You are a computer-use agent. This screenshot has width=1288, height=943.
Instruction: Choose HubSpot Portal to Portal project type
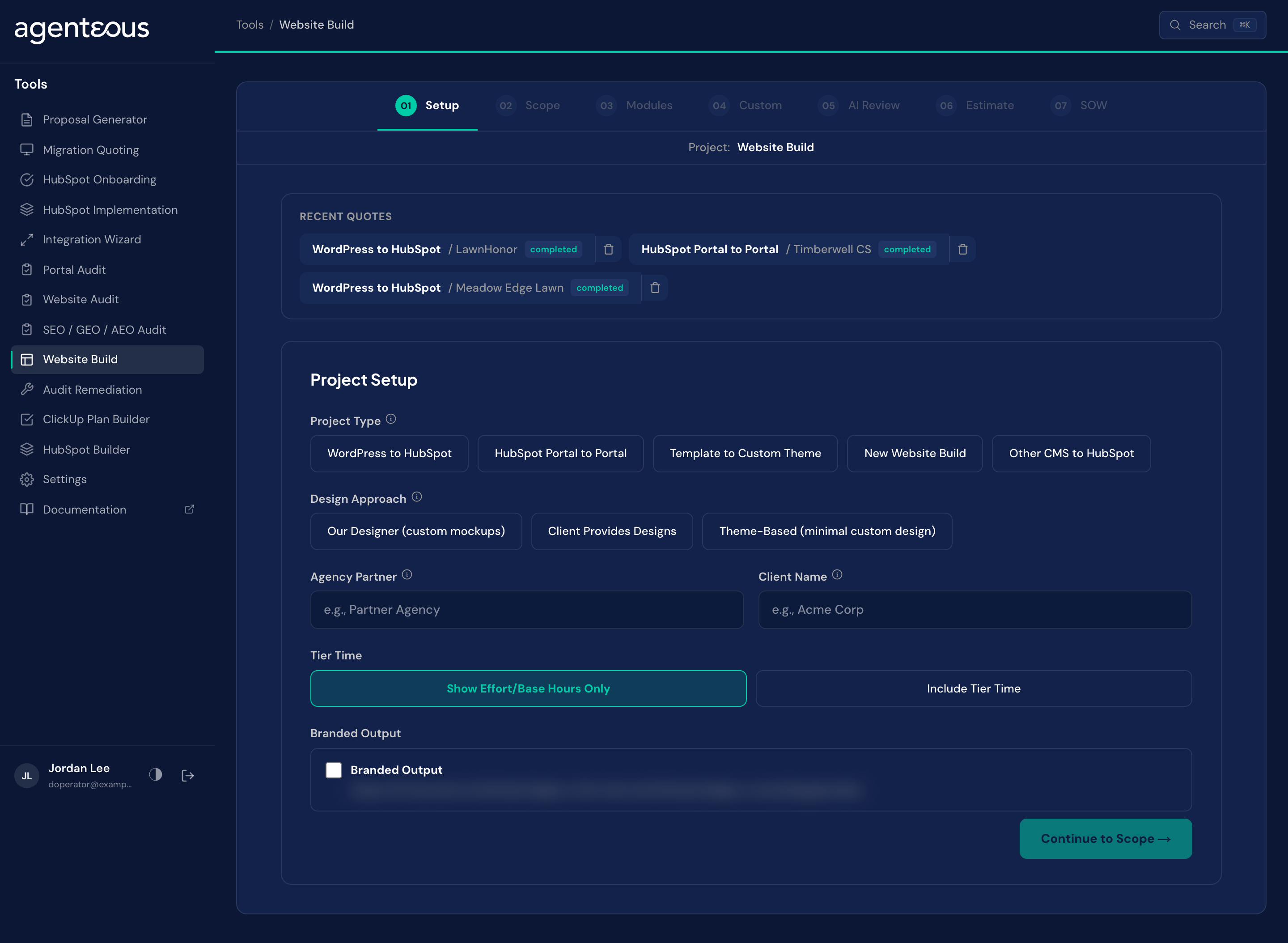click(x=560, y=453)
